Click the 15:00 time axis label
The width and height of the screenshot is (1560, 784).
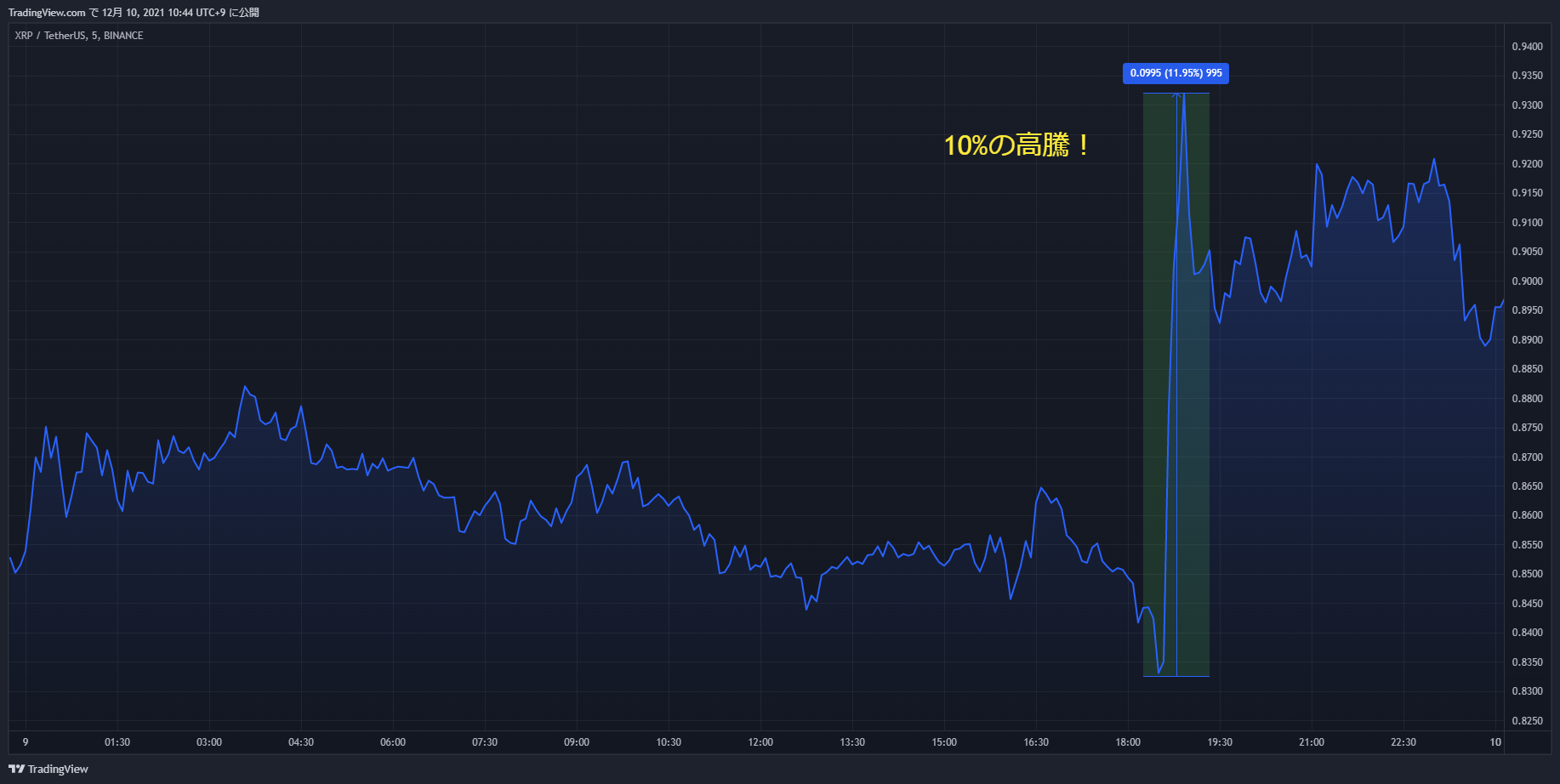click(x=944, y=742)
